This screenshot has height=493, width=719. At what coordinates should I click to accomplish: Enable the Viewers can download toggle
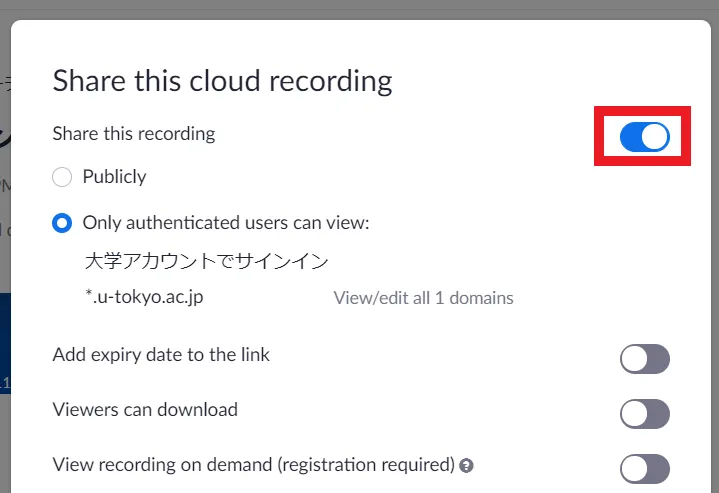(644, 413)
